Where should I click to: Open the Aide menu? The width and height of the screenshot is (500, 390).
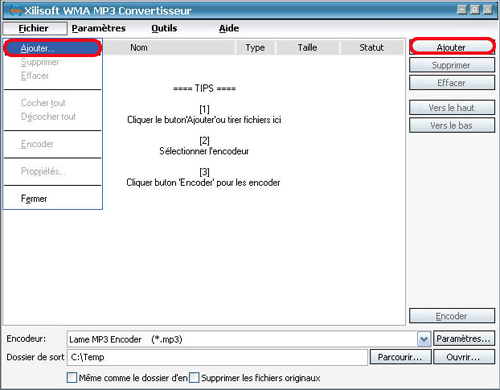[x=229, y=29]
